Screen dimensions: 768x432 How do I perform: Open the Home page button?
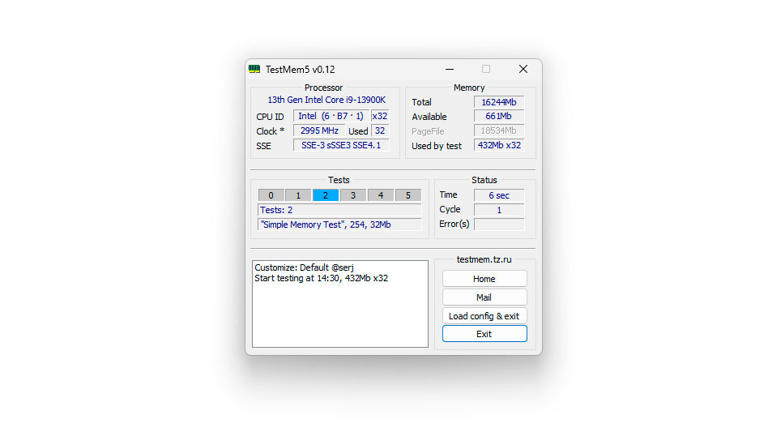point(484,279)
